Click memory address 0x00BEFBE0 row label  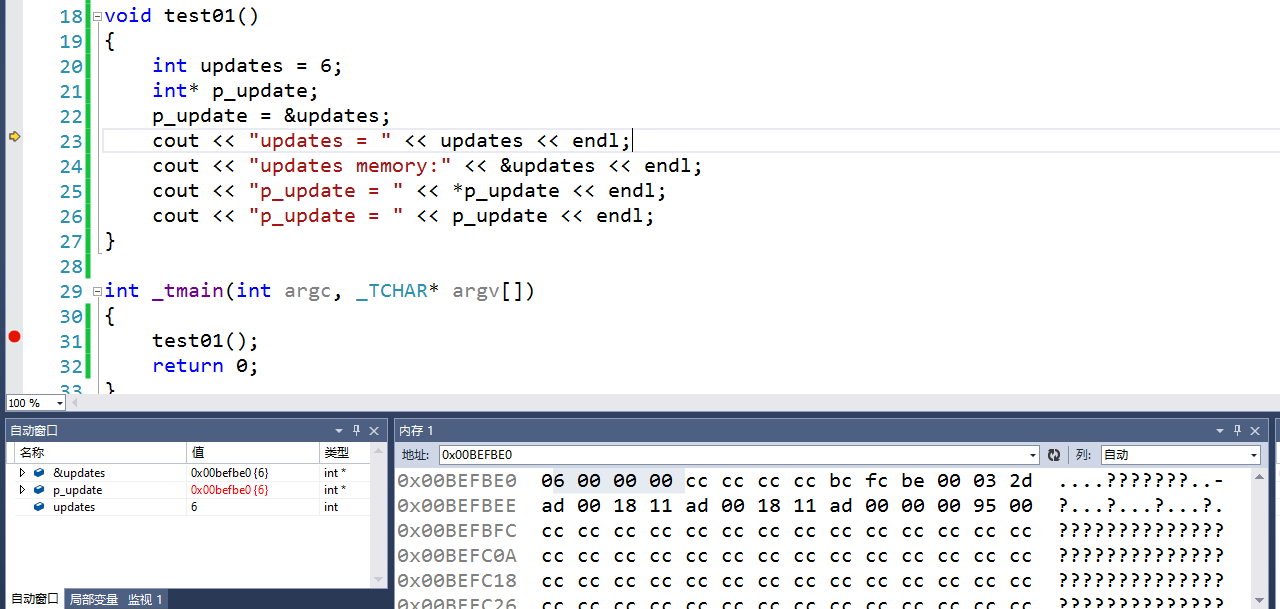(457, 481)
